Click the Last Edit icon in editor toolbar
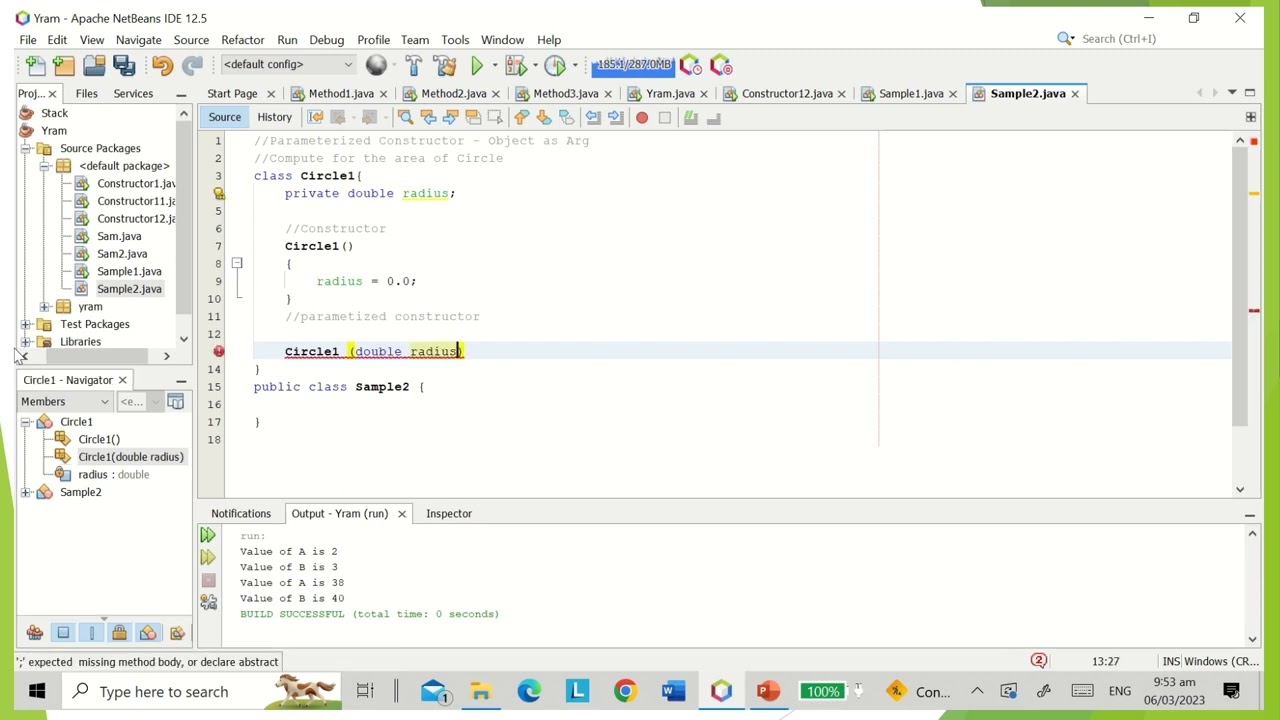This screenshot has width=1280, height=720. [315, 118]
